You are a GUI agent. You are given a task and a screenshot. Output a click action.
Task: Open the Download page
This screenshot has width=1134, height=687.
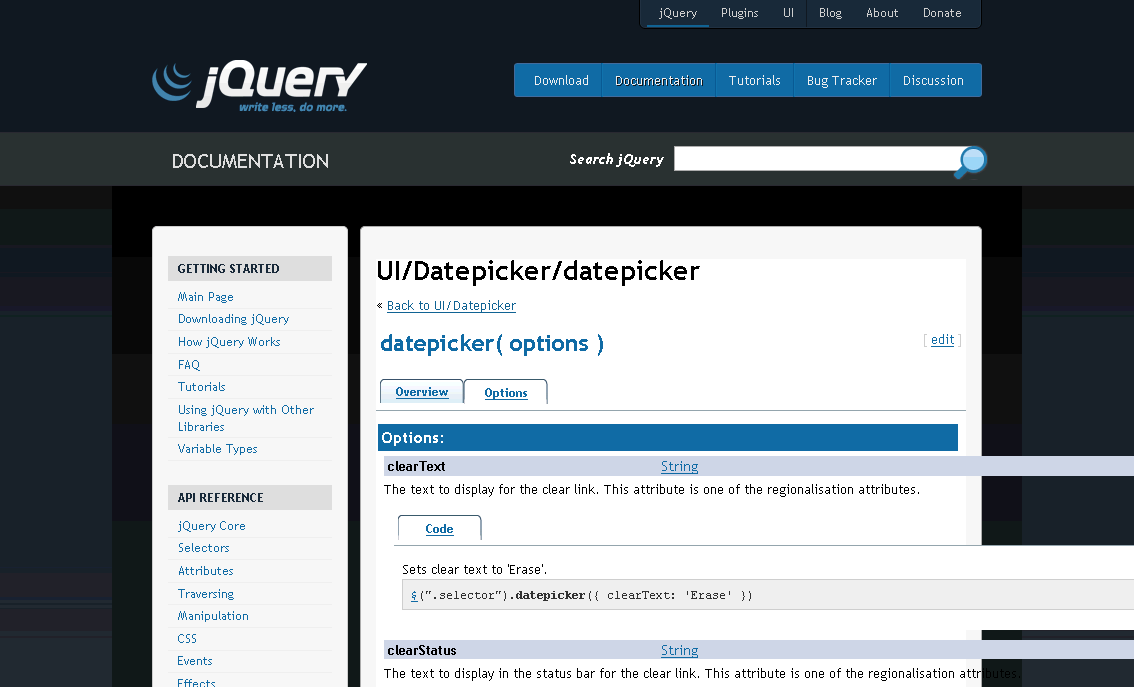[560, 81]
